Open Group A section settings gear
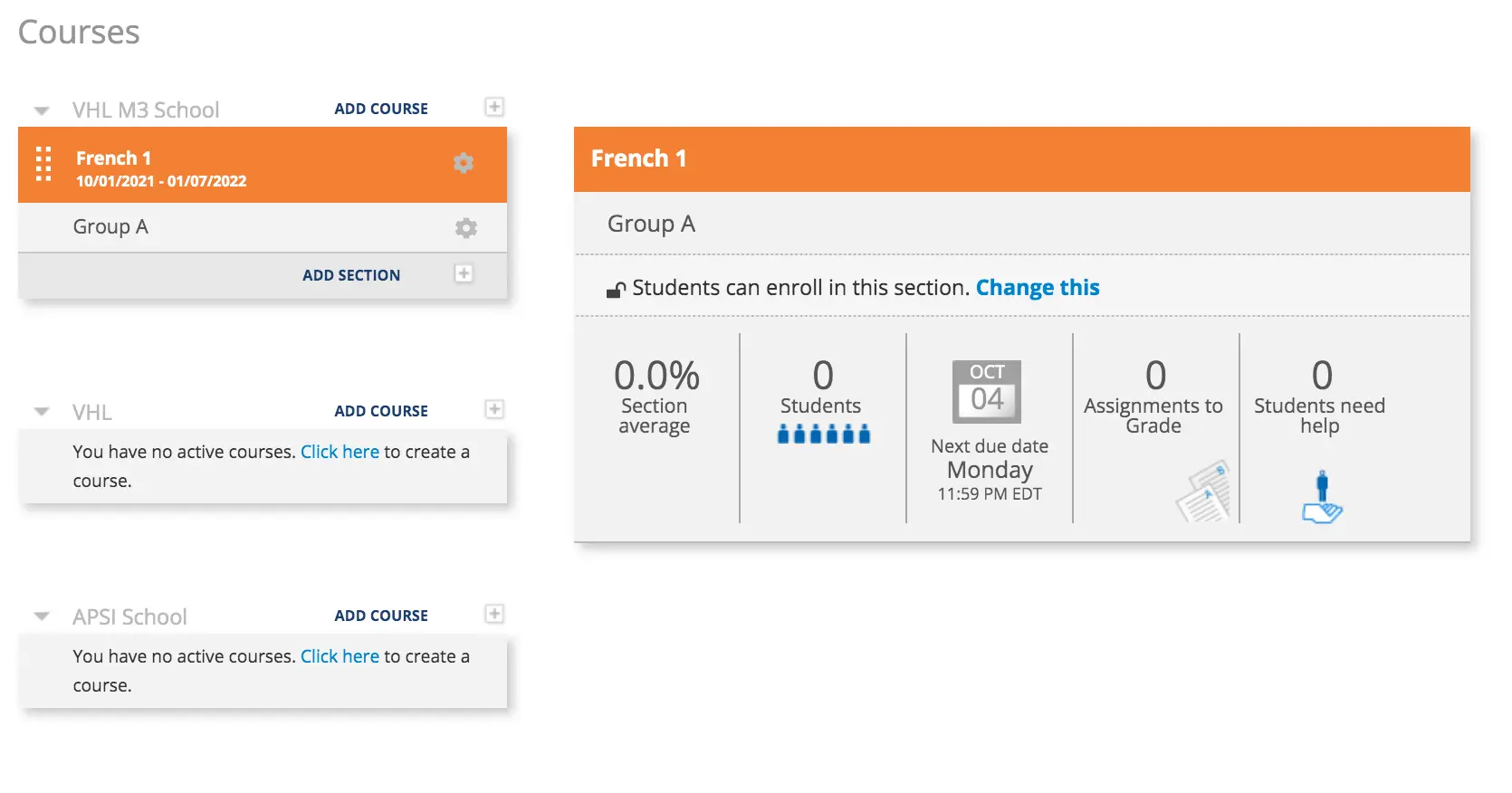The image size is (1512, 793). pos(465,228)
